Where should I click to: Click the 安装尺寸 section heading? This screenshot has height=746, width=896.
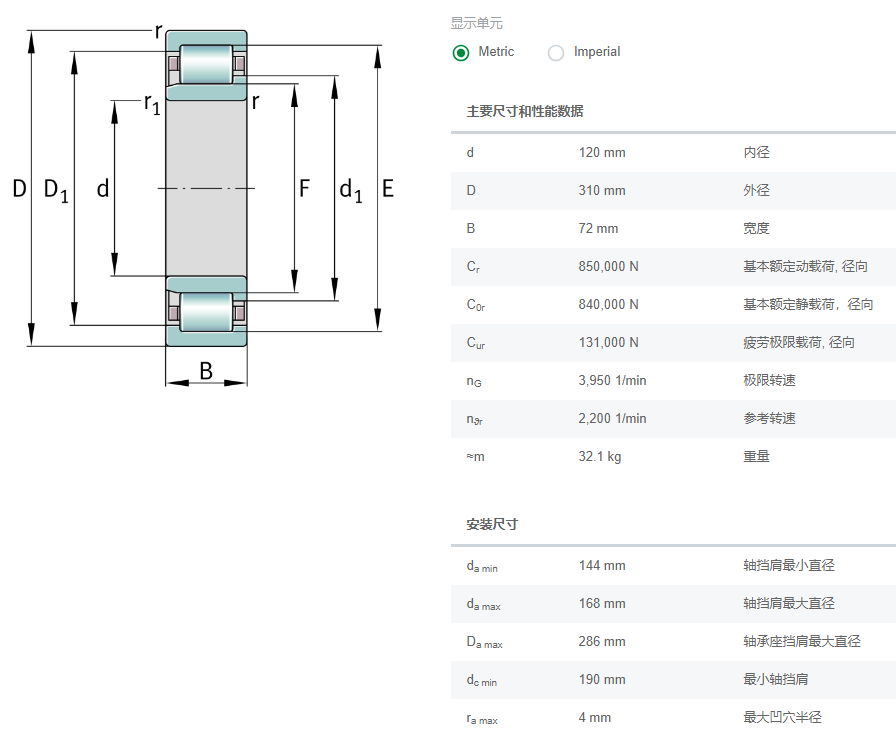click(x=492, y=524)
